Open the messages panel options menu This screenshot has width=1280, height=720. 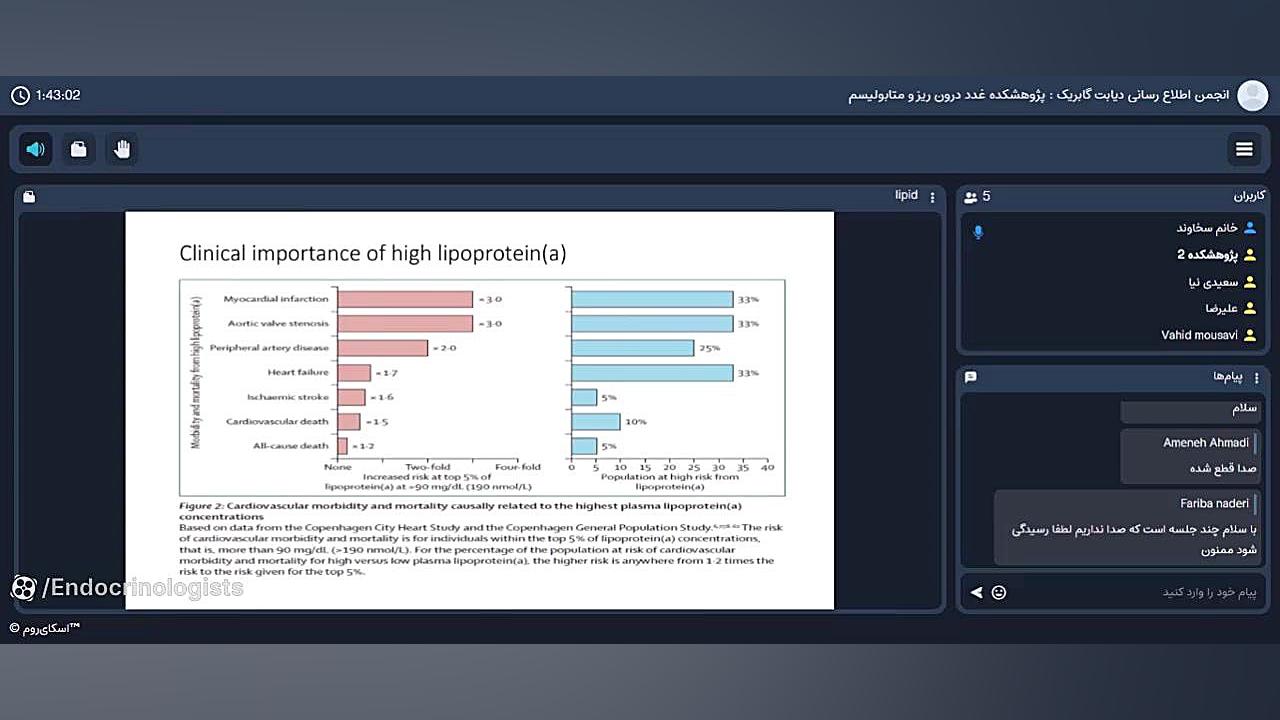click(x=1257, y=378)
